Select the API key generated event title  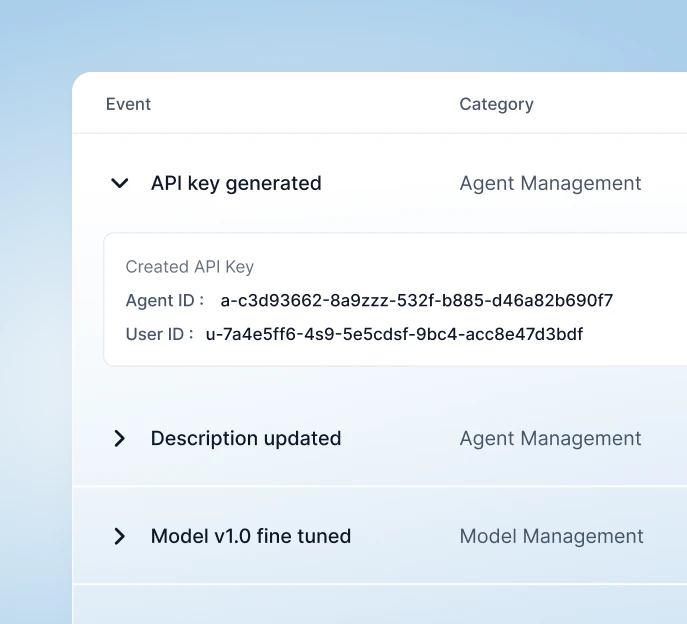[x=236, y=183]
